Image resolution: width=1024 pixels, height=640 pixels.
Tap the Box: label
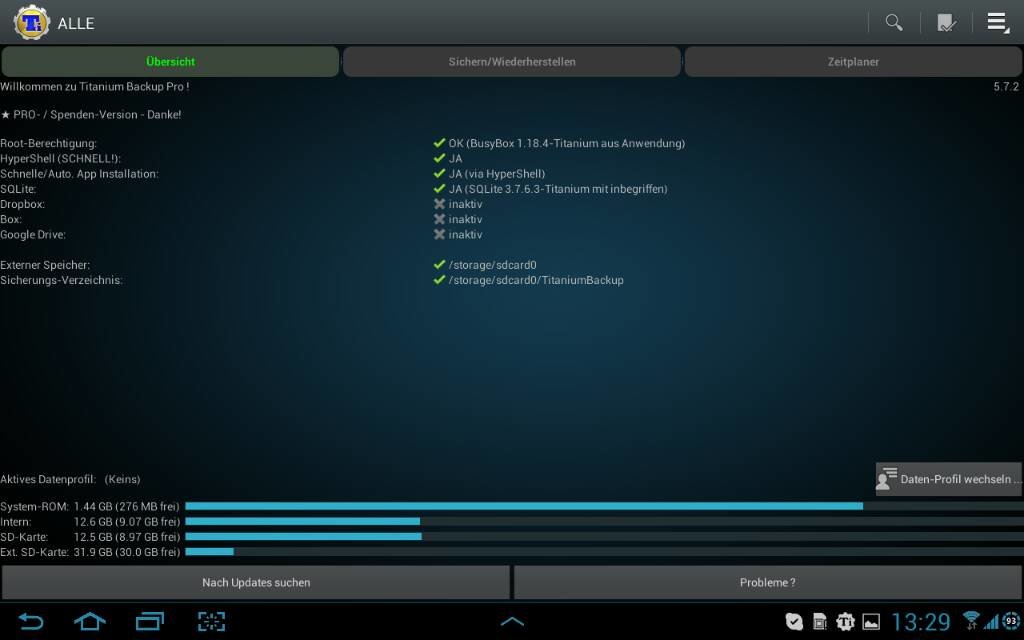click(11, 219)
